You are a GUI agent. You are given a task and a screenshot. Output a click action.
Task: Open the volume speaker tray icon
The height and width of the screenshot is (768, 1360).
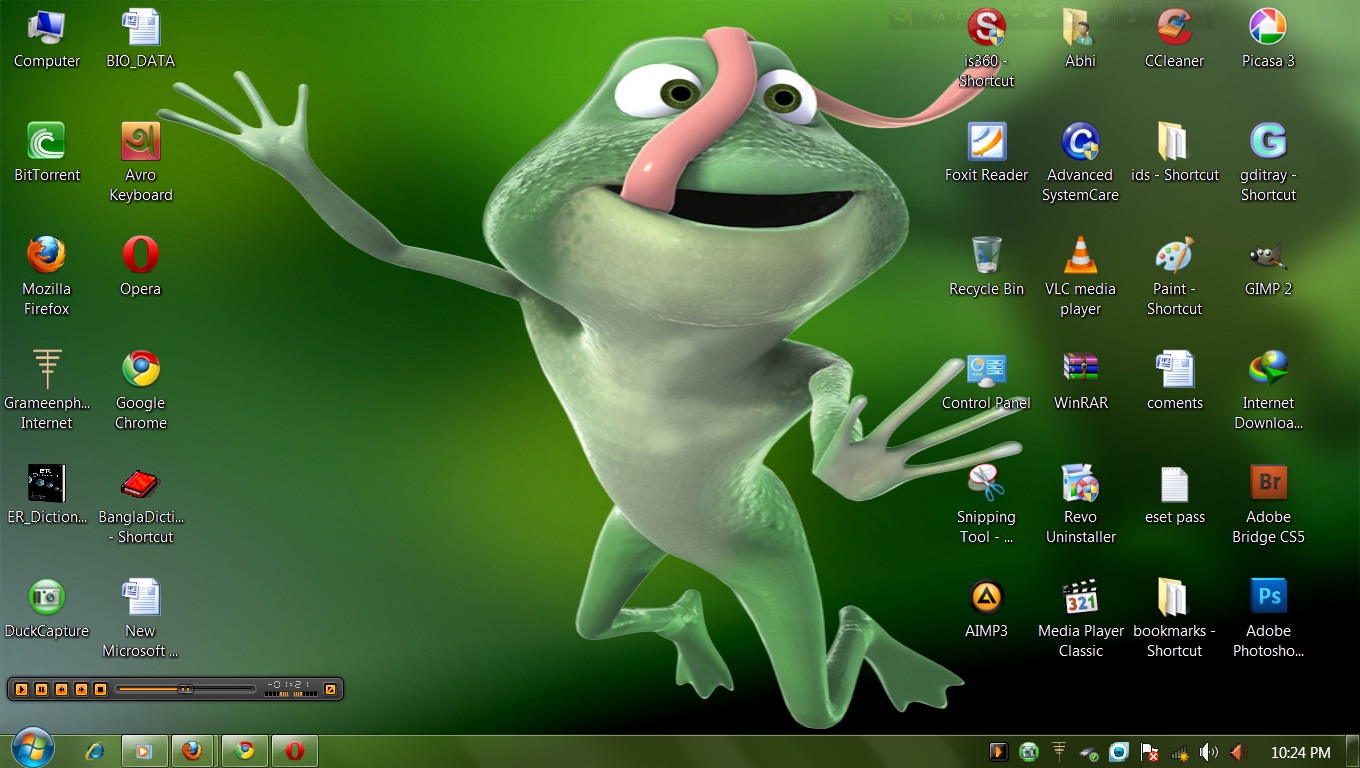point(1209,752)
